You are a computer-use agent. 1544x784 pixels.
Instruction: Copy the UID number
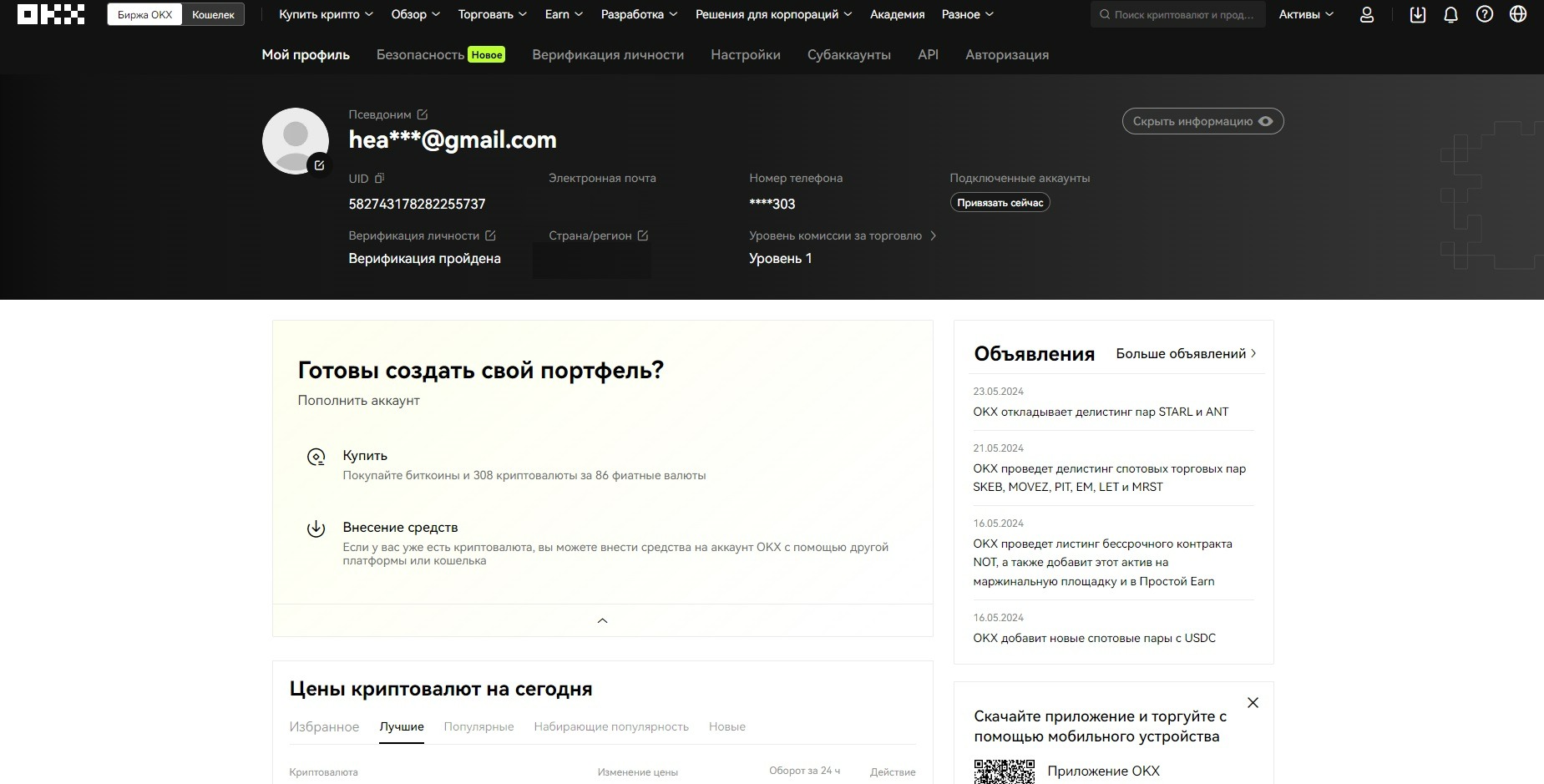380,178
